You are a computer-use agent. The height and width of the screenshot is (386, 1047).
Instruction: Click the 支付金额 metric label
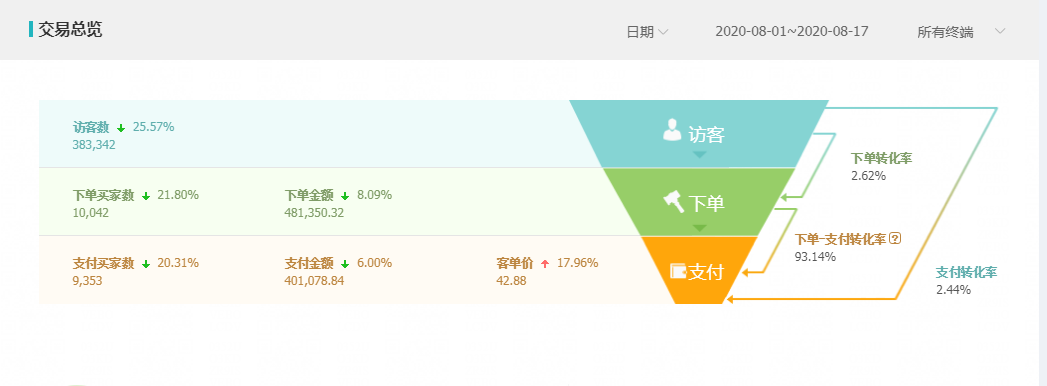click(309, 263)
